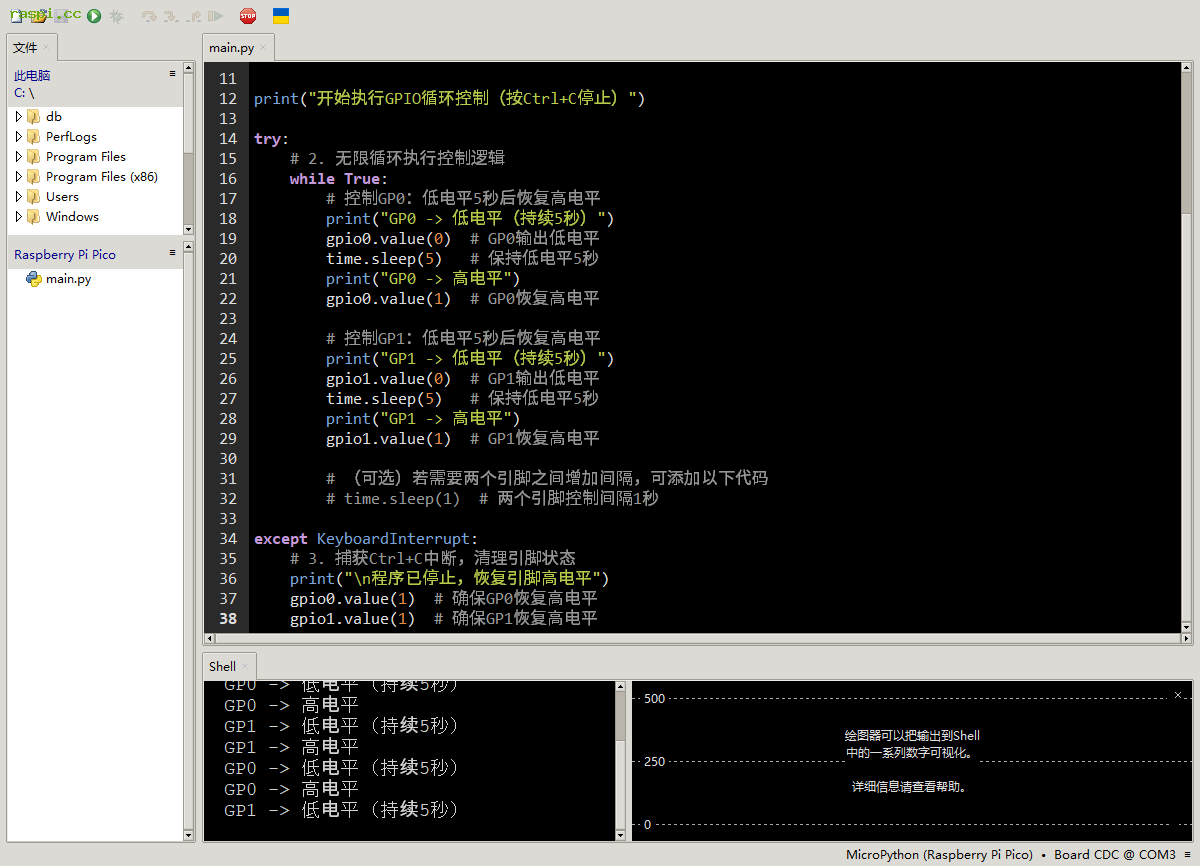Image resolution: width=1200 pixels, height=866 pixels.
Task: Close the plotter panel with its X
Action: click(1177, 694)
